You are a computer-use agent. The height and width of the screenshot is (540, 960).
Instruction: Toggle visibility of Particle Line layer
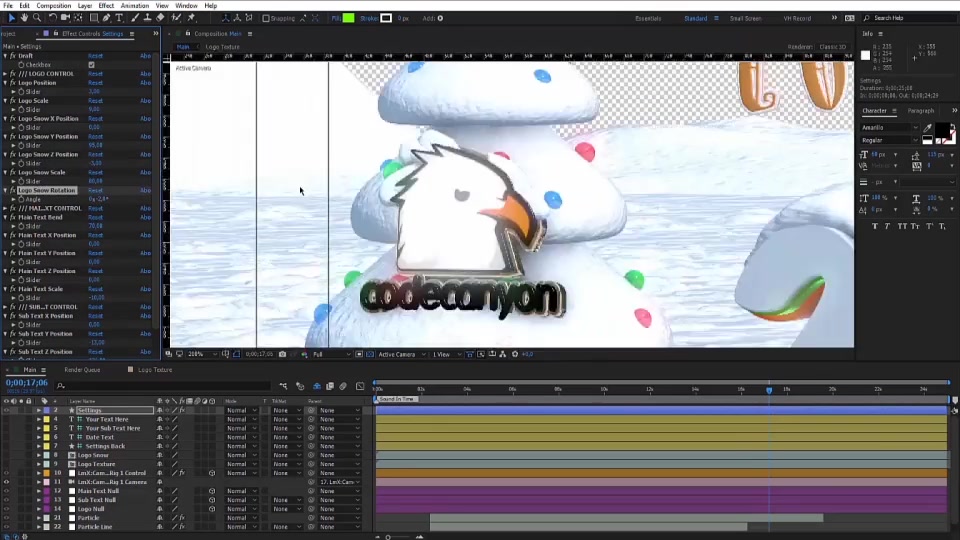click(x=6, y=527)
